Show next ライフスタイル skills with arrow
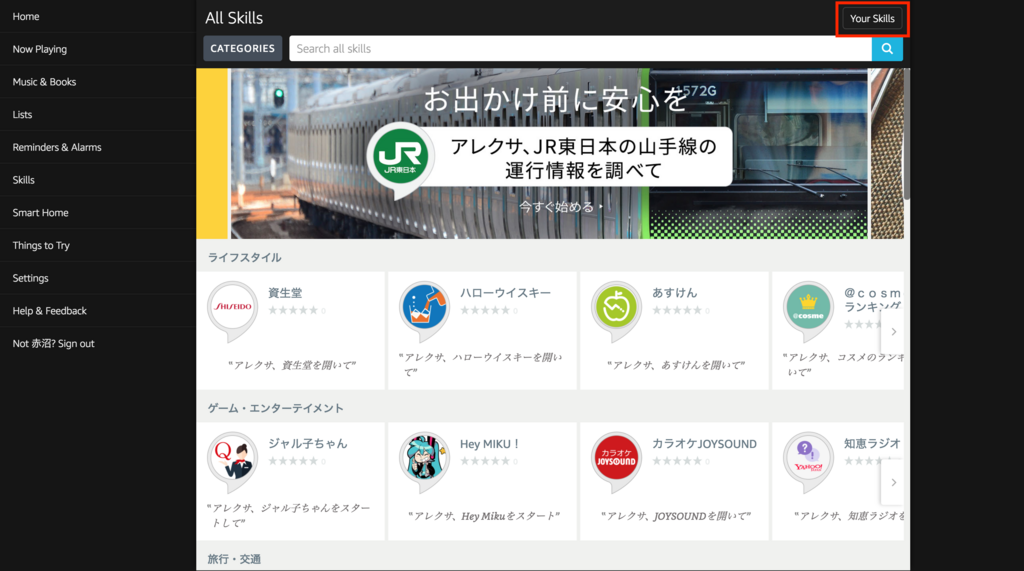1024x571 pixels. [x=893, y=331]
